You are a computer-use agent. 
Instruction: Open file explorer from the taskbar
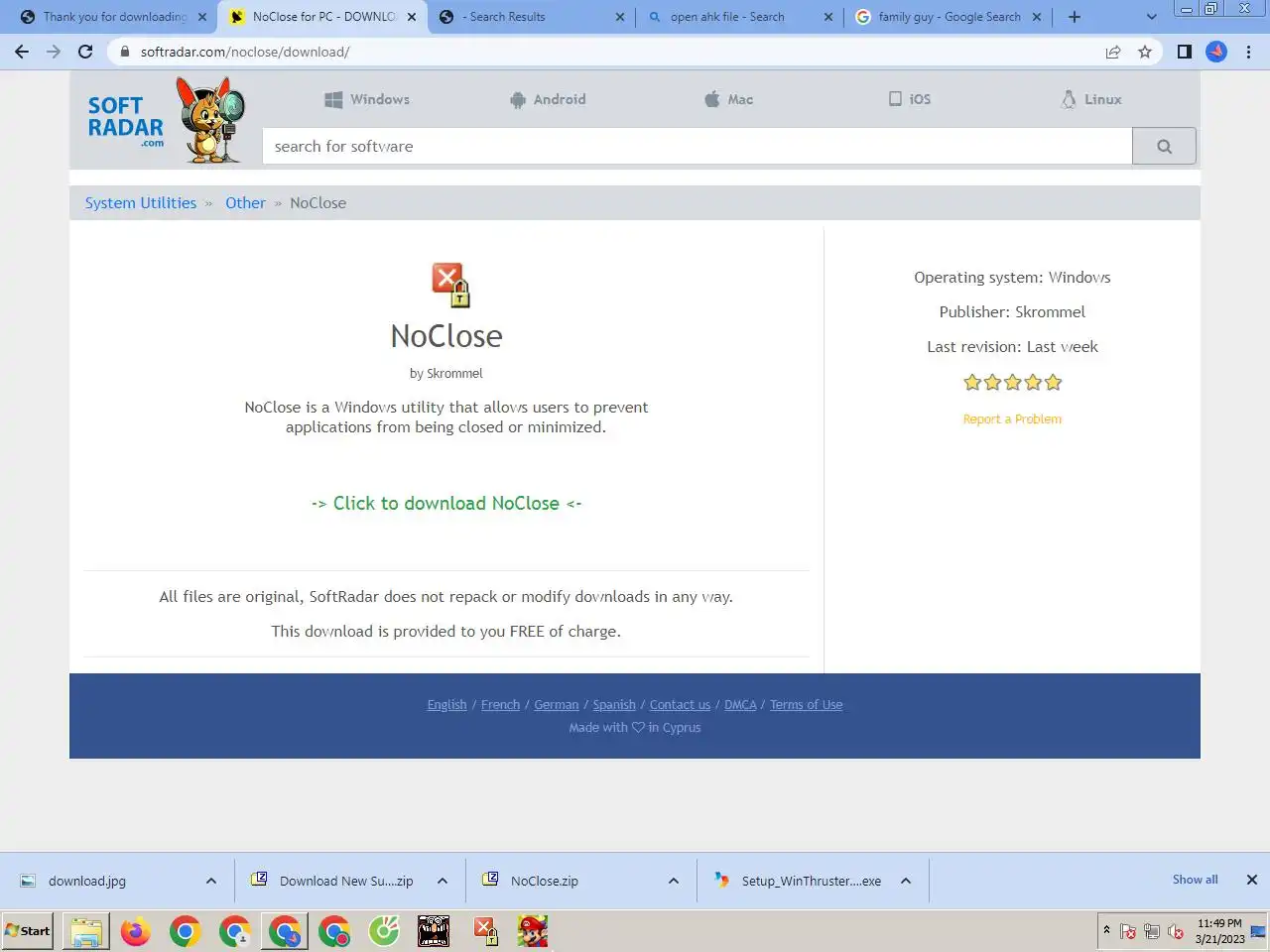(86, 931)
